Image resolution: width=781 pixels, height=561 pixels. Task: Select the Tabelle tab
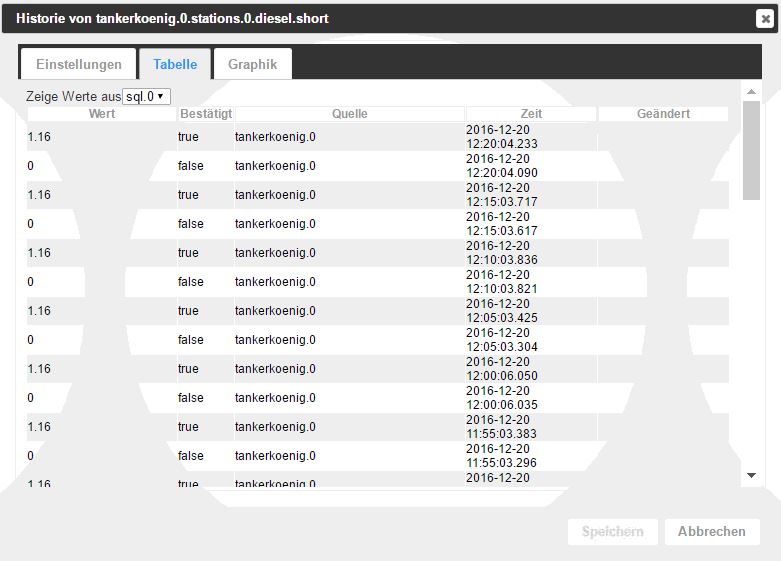pos(175,64)
